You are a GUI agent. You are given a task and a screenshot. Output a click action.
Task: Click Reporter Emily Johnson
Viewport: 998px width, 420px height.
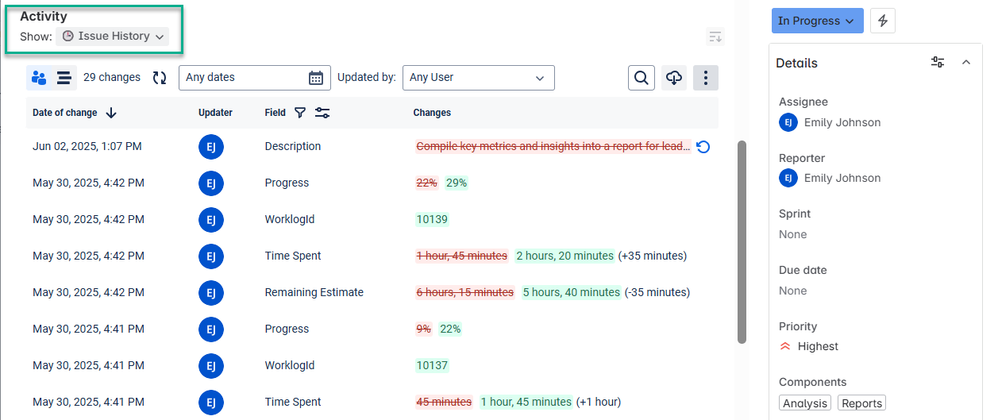(830, 178)
